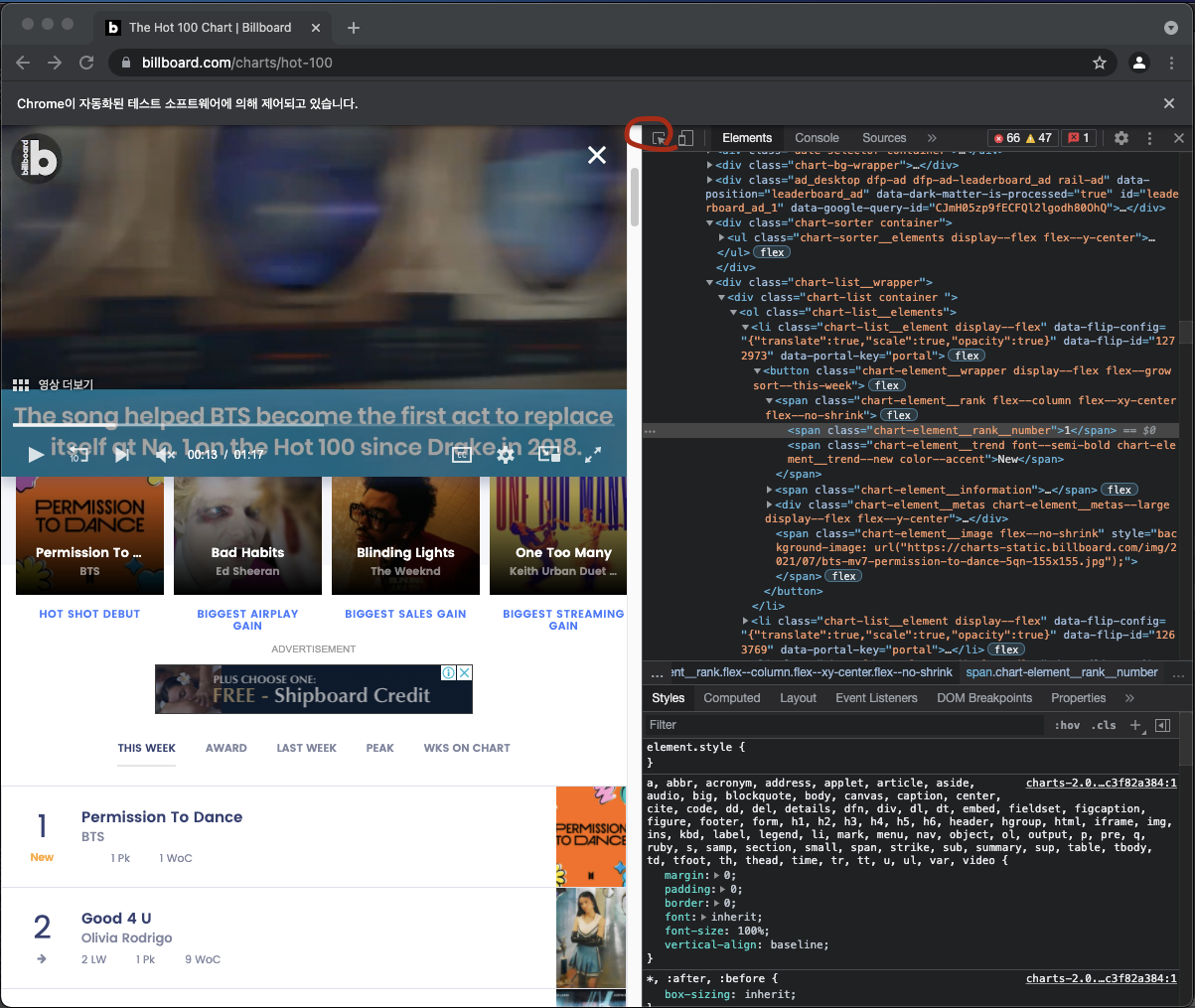Open the Bad Habits Ed Sheeran card
The height and width of the screenshot is (1008, 1195).
(x=247, y=535)
